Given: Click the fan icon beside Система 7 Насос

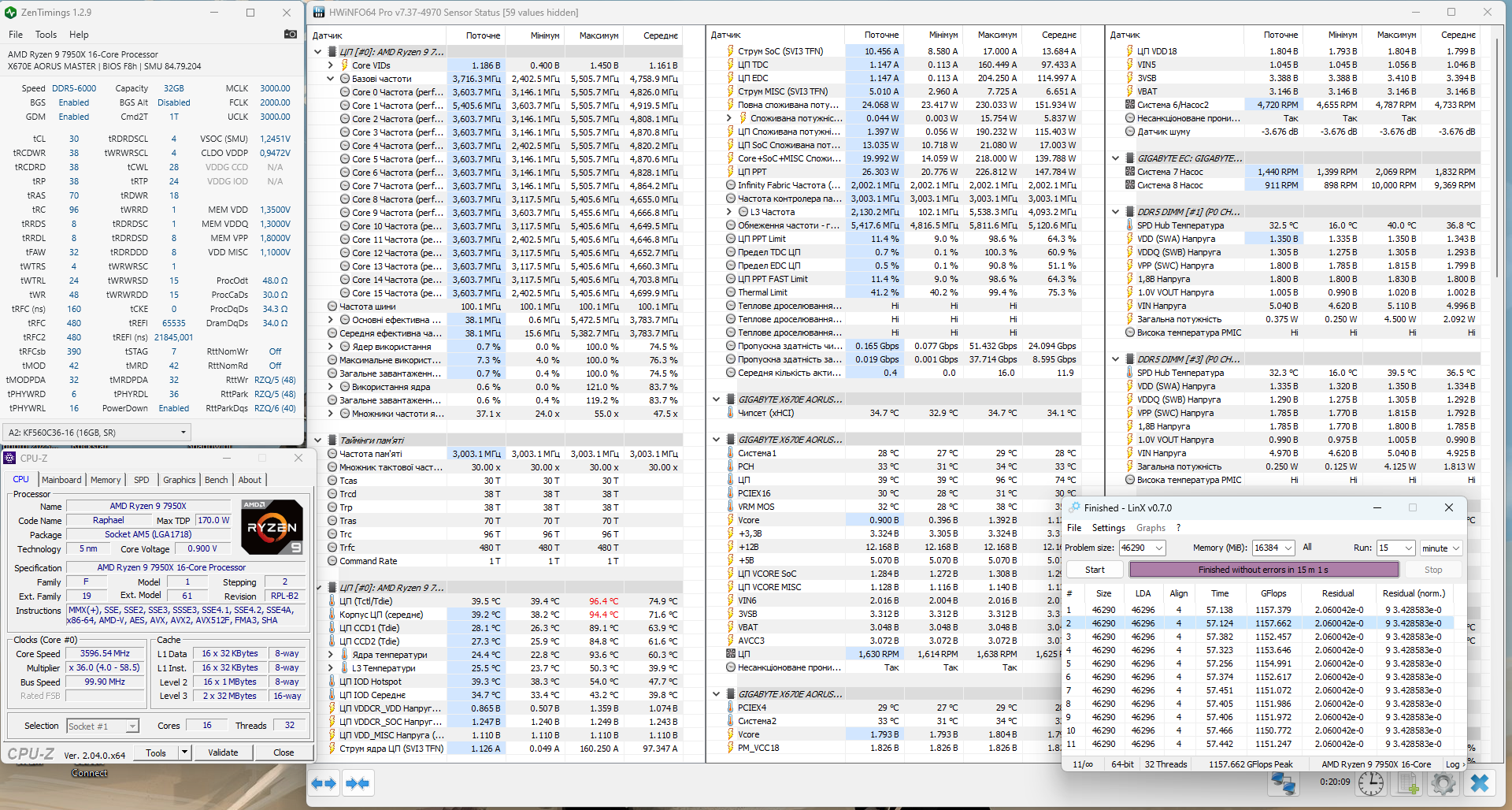Looking at the screenshot, I should (x=1130, y=172).
